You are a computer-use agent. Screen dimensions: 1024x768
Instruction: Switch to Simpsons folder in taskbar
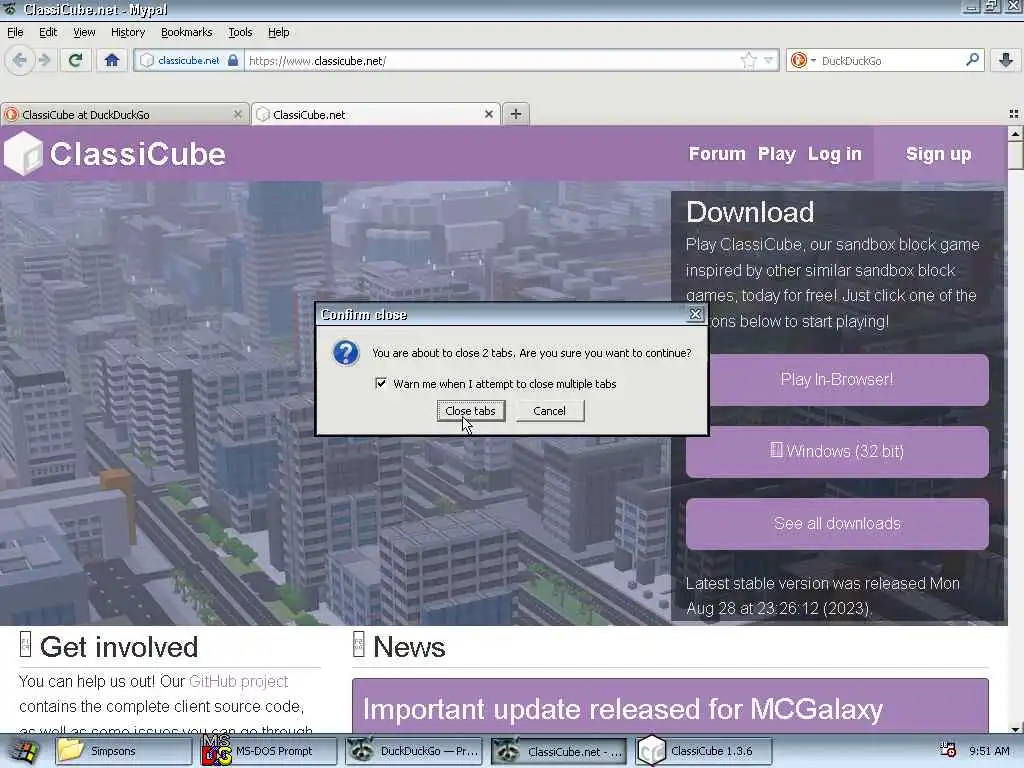click(123, 751)
